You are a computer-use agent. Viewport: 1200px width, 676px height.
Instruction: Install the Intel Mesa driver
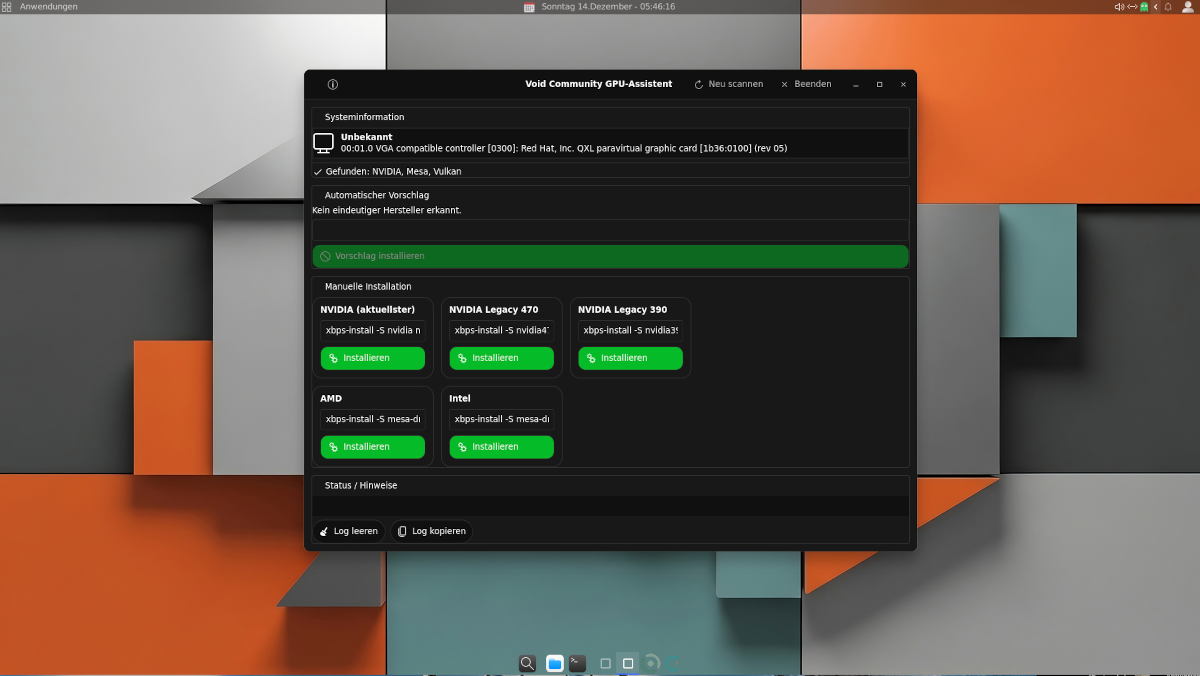pos(501,447)
